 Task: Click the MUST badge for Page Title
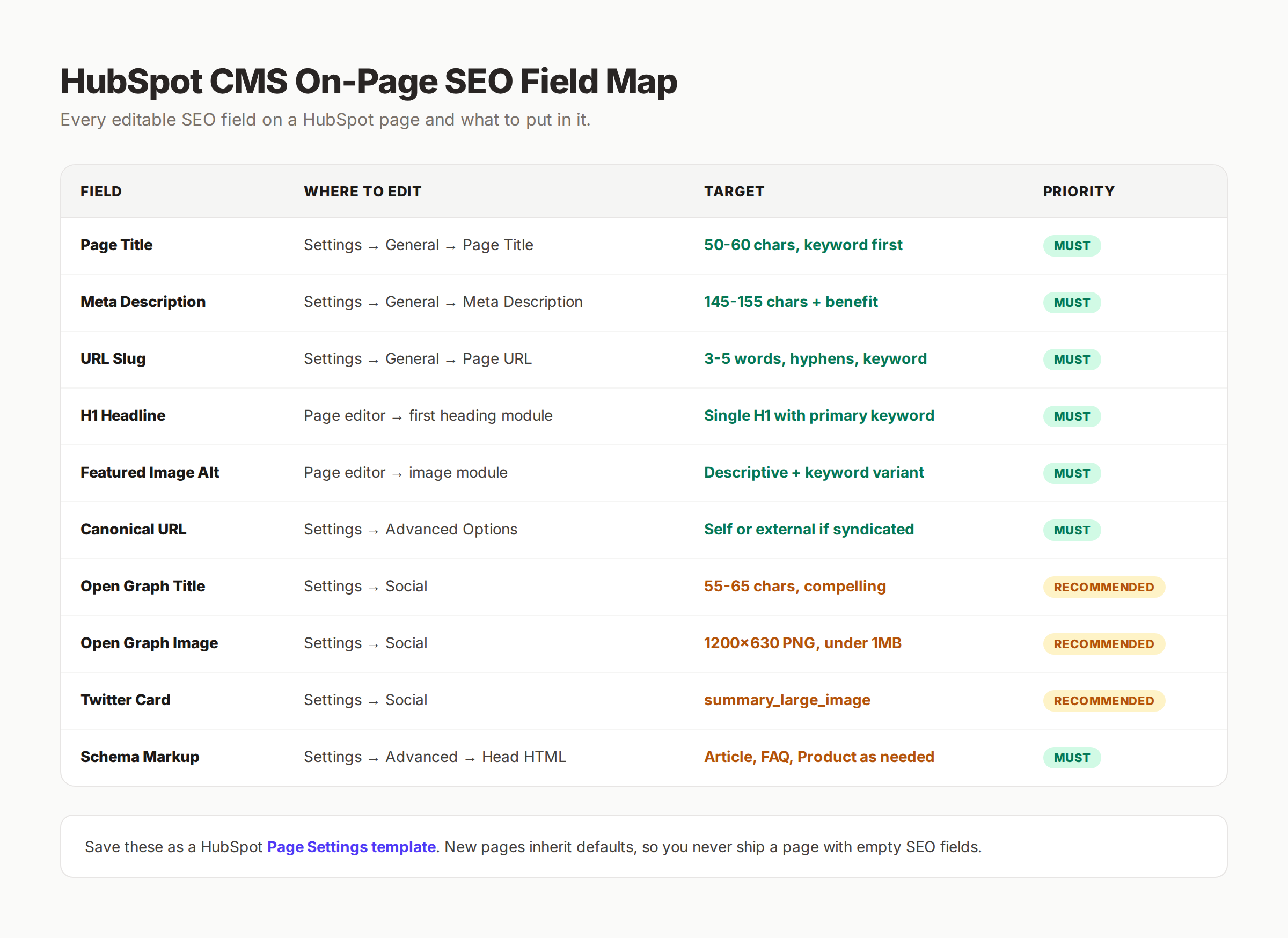(1072, 246)
